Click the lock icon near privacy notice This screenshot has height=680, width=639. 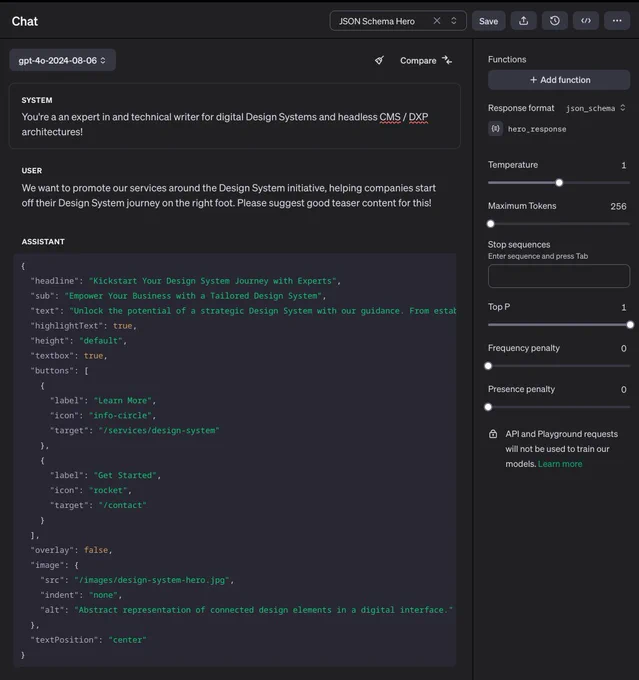493,434
